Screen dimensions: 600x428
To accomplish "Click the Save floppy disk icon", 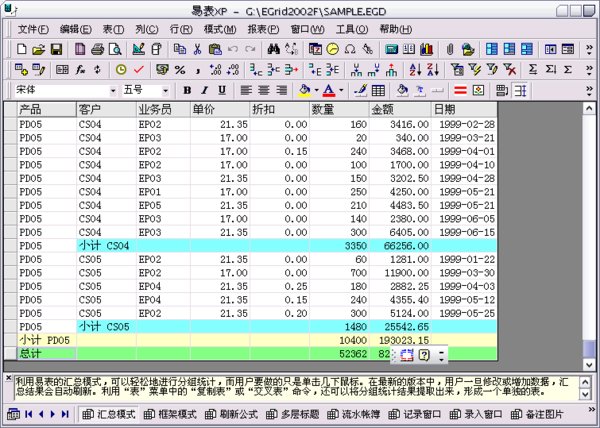I will tap(56, 49).
